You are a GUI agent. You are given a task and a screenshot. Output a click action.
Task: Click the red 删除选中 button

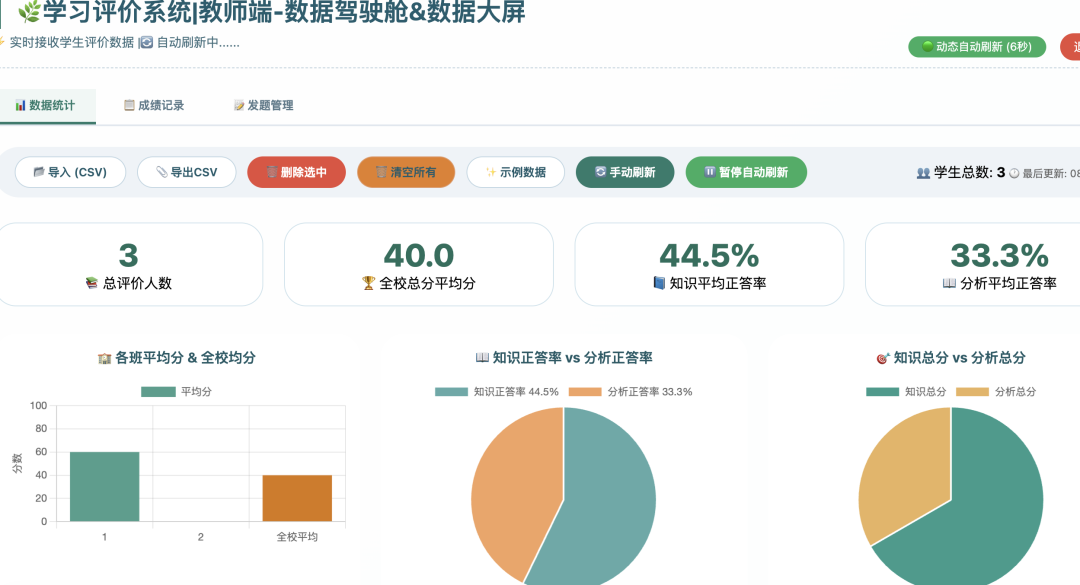coord(296,172)
